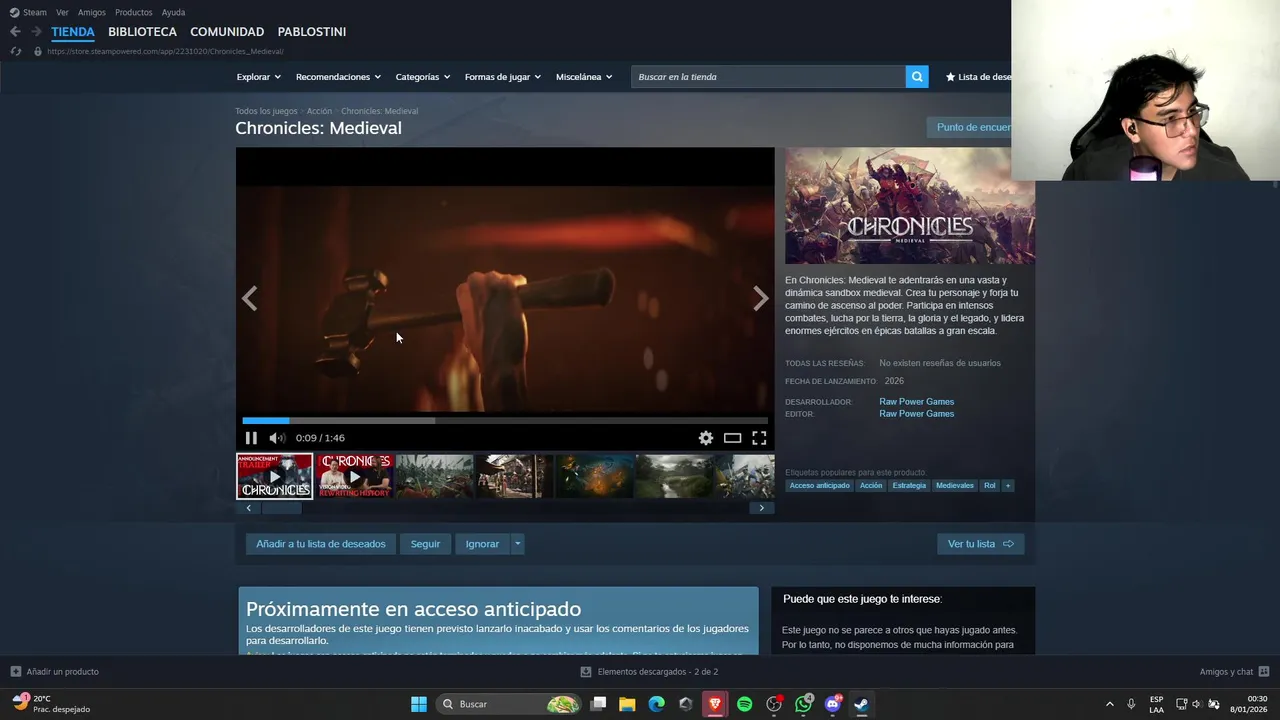Go to the TIENDA tab
This screenshot has height=720, width=1280.
pos(73,32)
